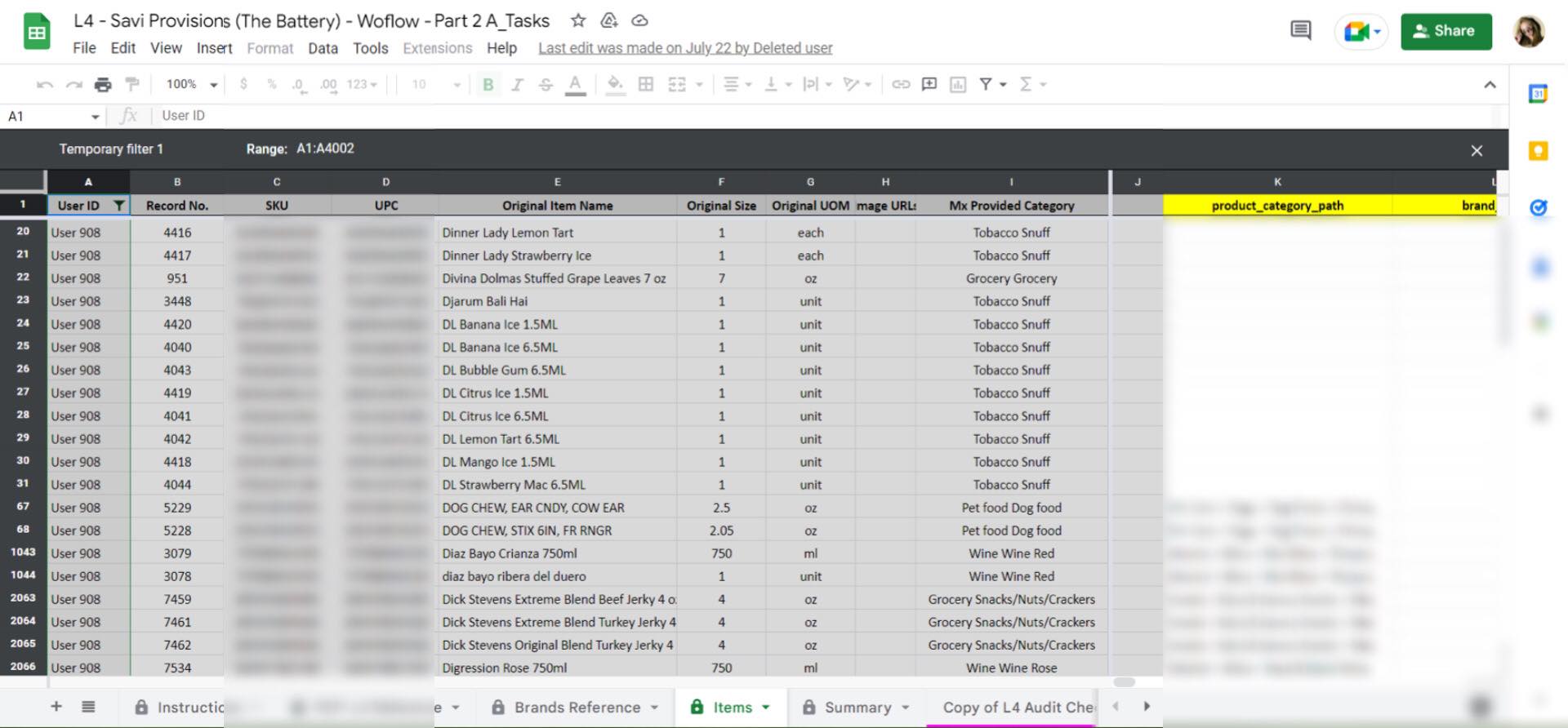Viewport: 1568px width, 728px height.
Task: Open Google Keep side panel
Action: pyautogui.click(x=1539, y=150)
